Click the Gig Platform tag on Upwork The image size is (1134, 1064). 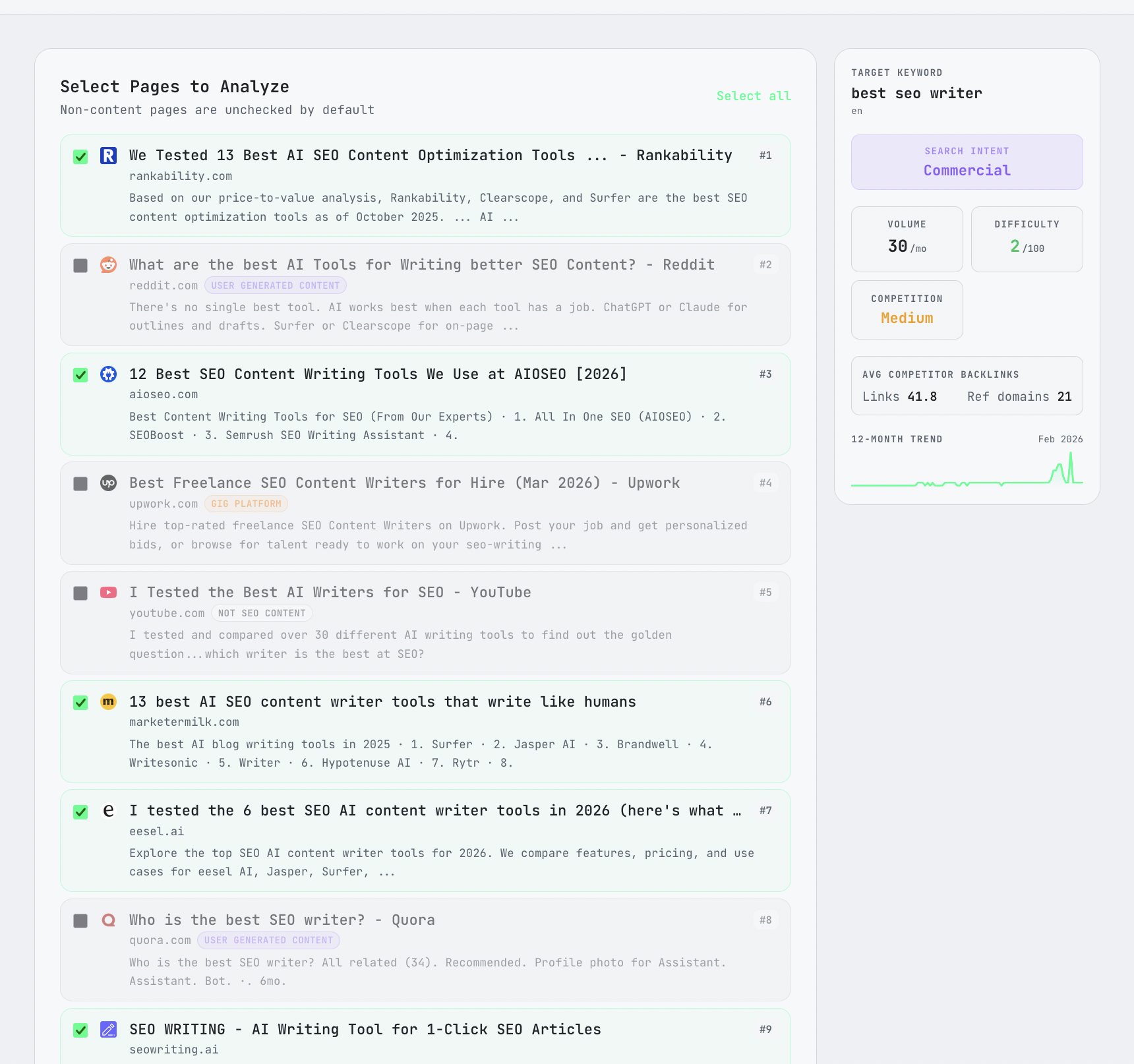(x=246, y=504)
